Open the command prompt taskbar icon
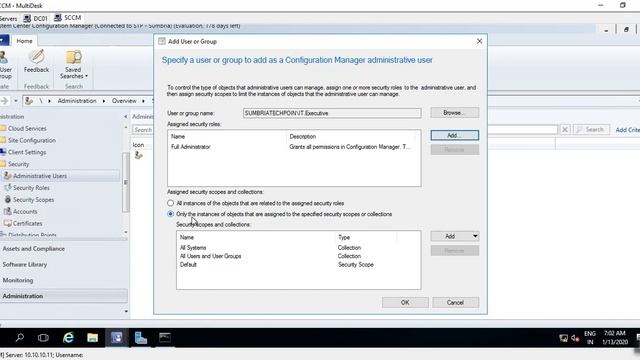The width and height of the screenshot is (640, 360). (165, 338)
